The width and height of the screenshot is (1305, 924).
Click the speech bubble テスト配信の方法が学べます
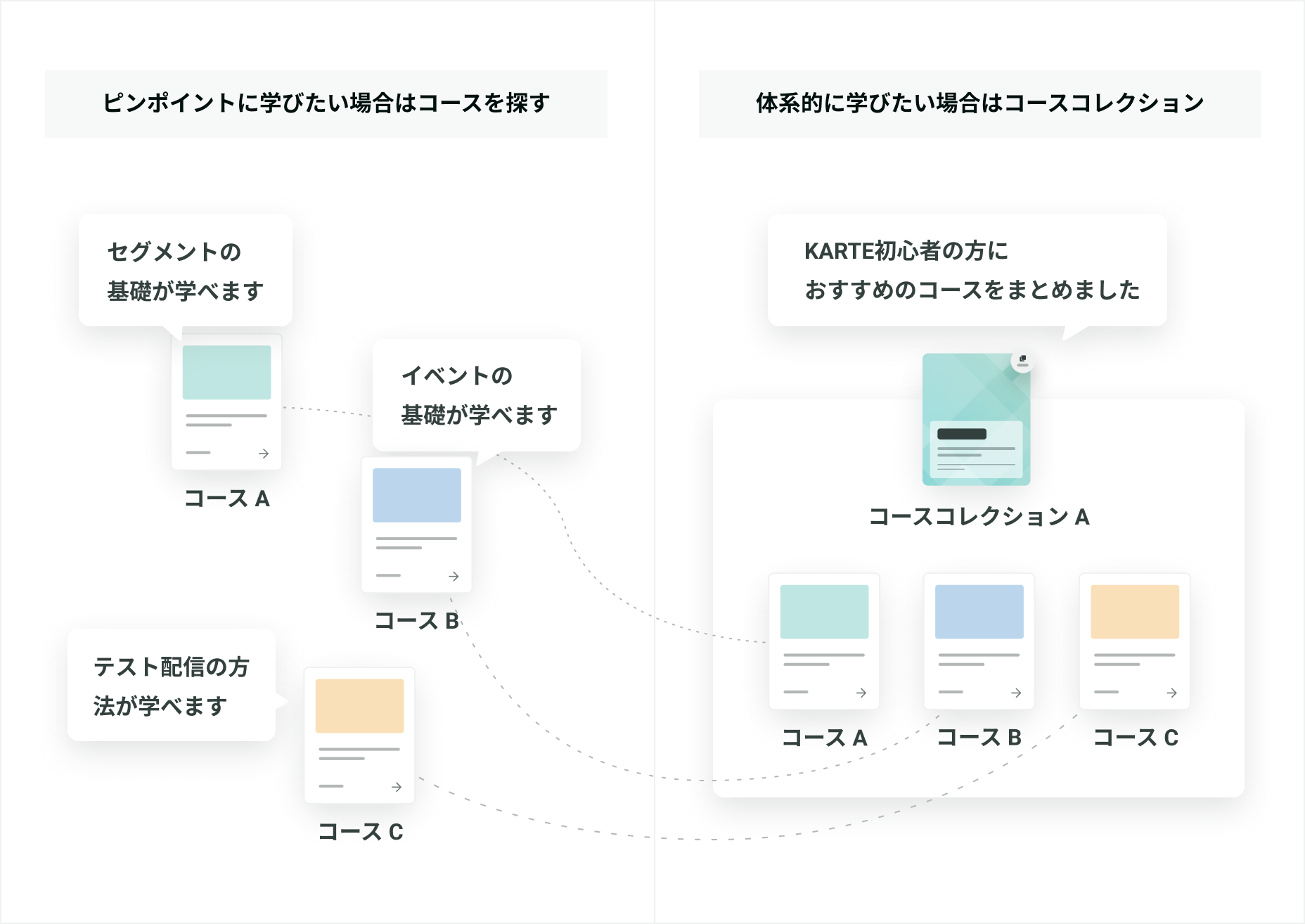[x=172, y=685]
